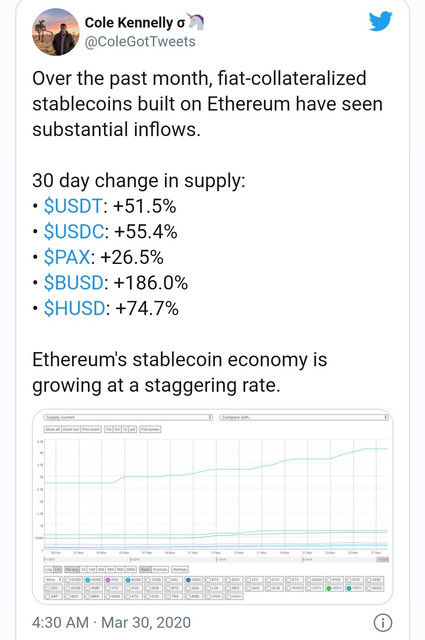Open the $USDT cashtag link

click(73, 206)
